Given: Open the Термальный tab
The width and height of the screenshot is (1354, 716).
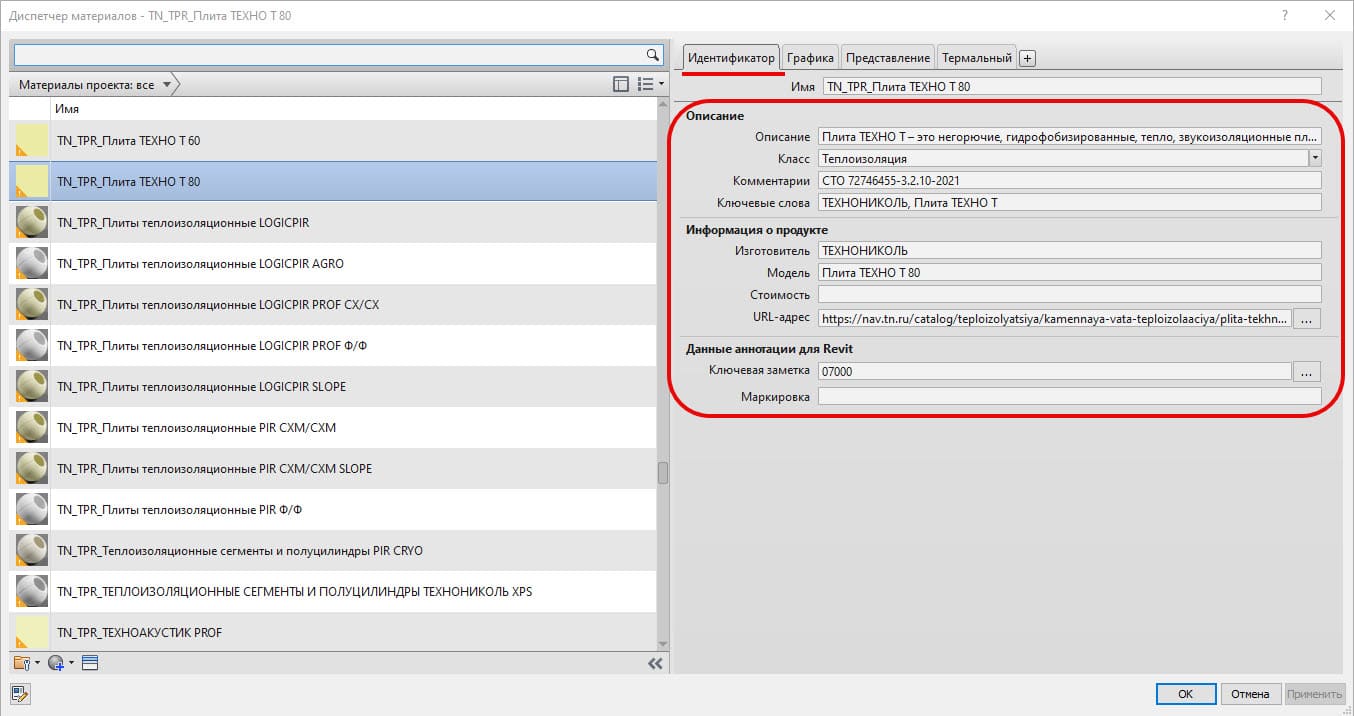Looking at the screenshot, I should pyautogui.click(x=977, y=58).
